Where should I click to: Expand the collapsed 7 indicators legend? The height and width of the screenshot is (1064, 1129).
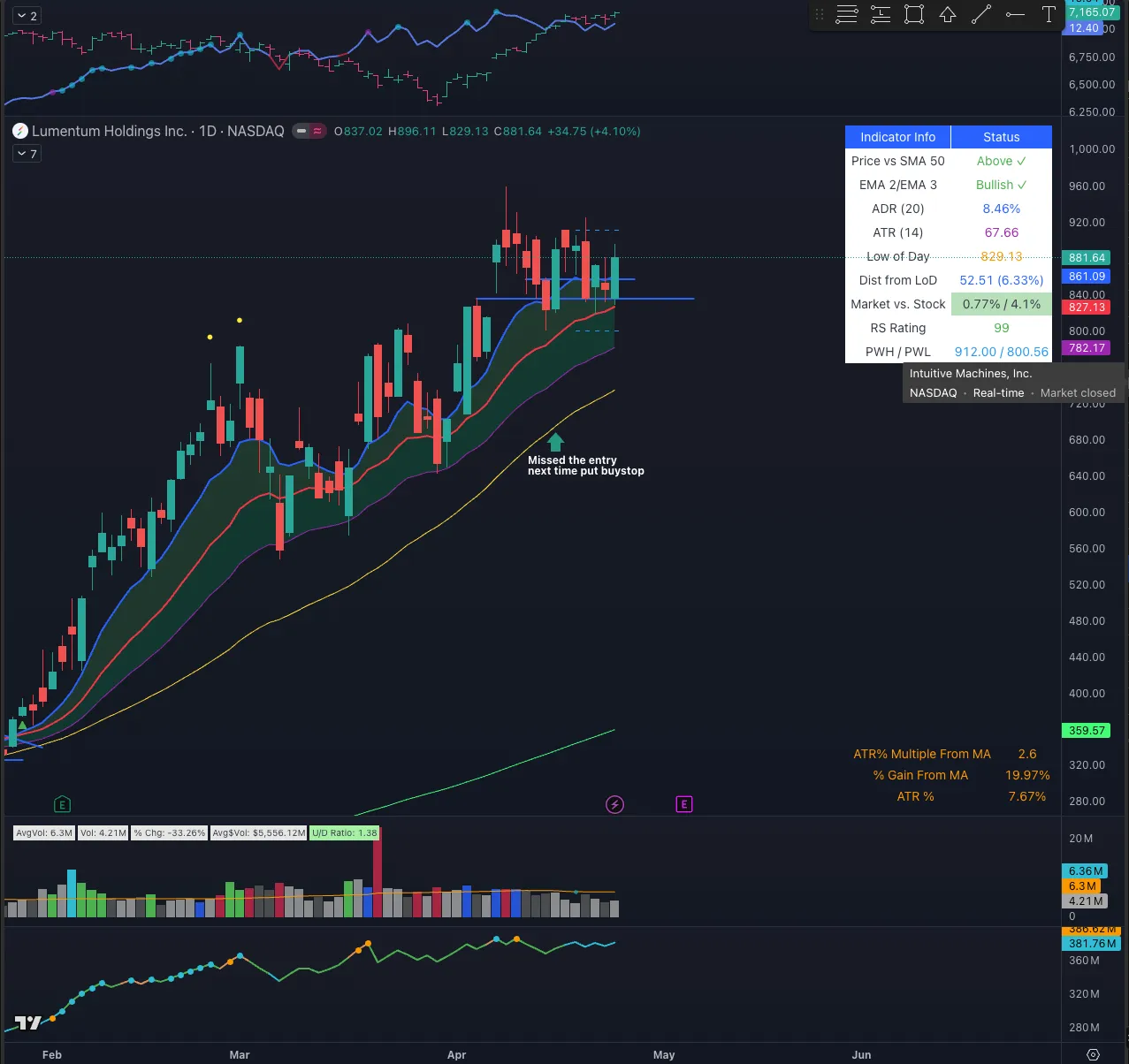(x=27, y=154)
